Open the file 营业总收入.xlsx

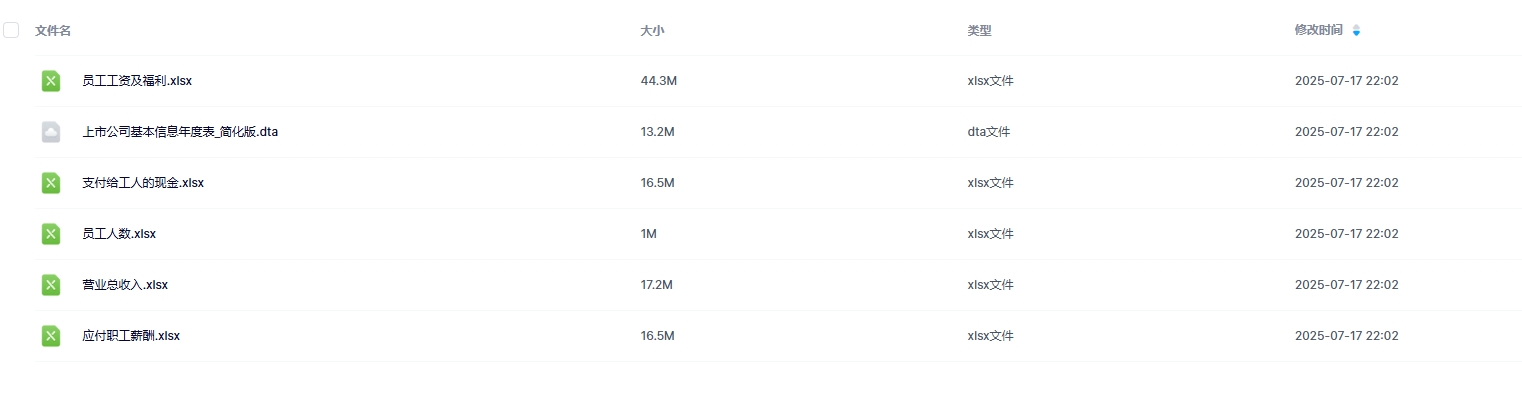[125, 285]
